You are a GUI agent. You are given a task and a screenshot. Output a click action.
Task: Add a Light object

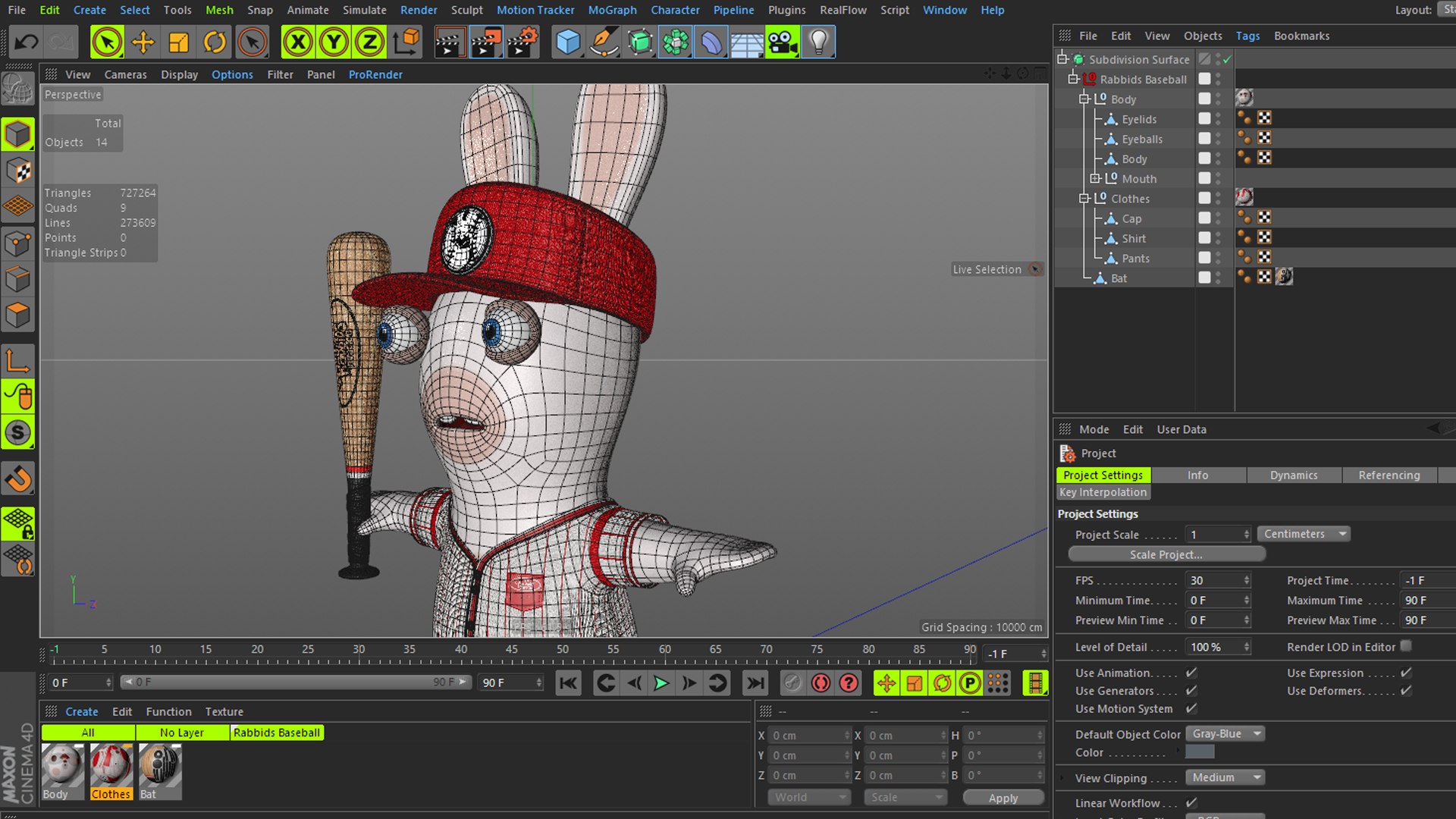pos(818,42)
